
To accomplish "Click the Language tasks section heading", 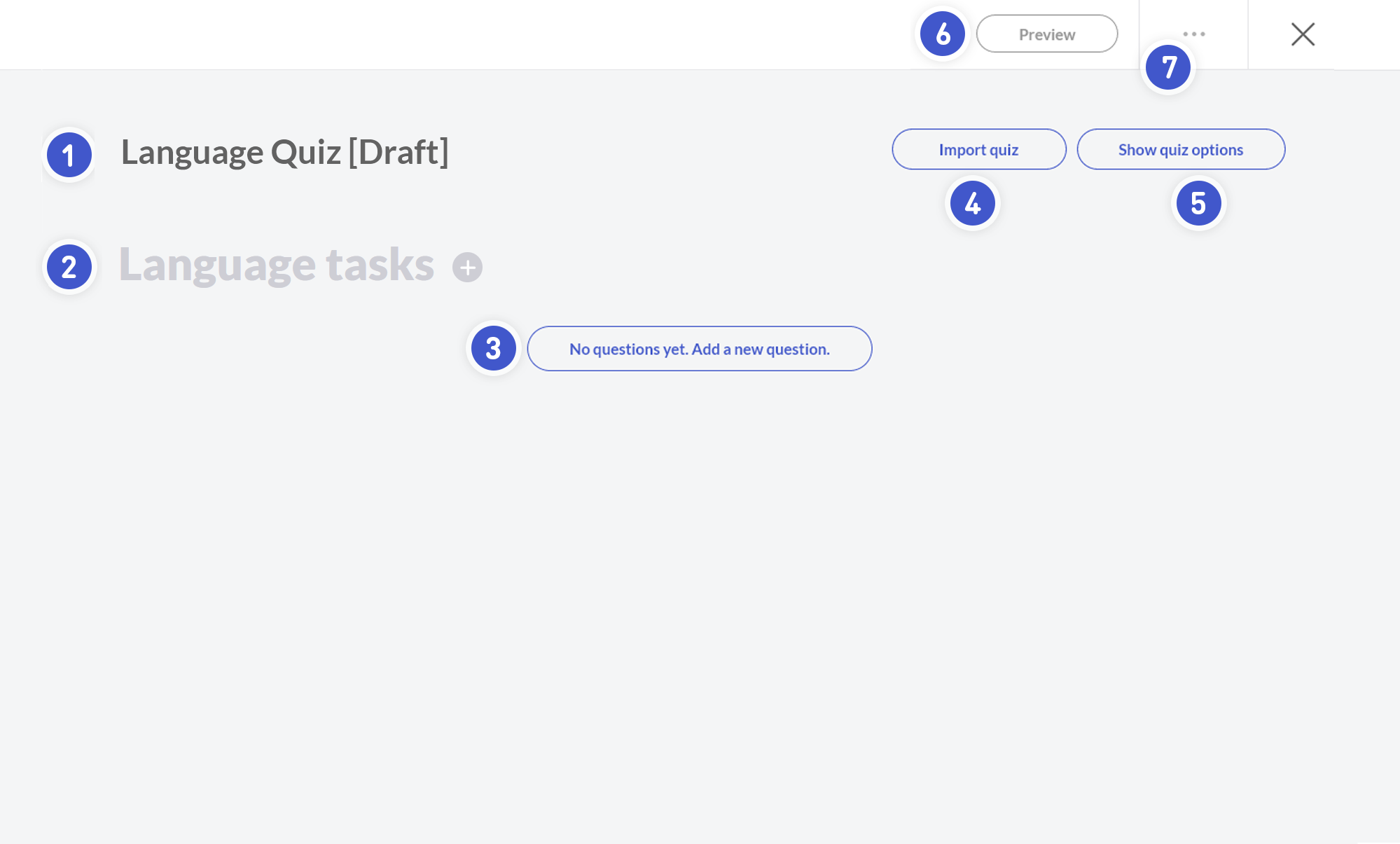I will coord(276,265).
